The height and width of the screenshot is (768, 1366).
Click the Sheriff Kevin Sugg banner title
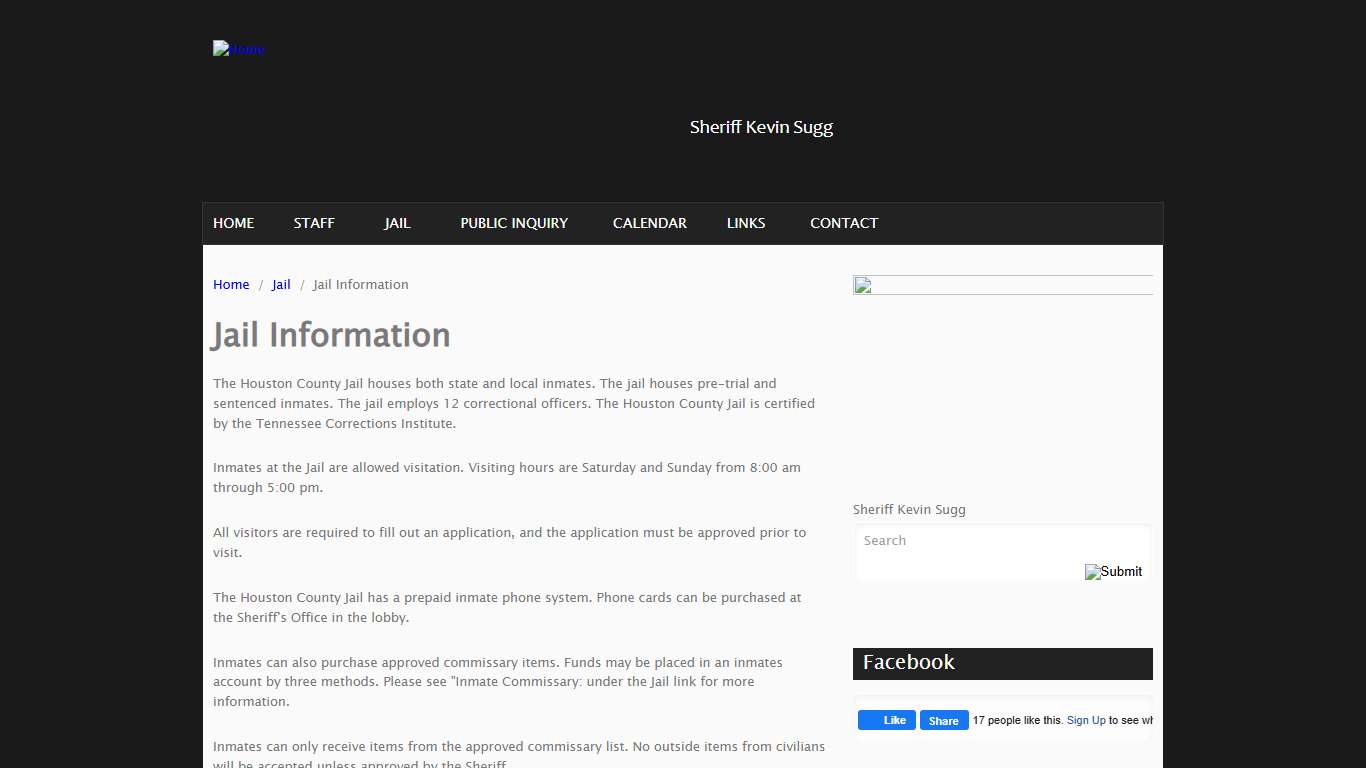point(761,127)
